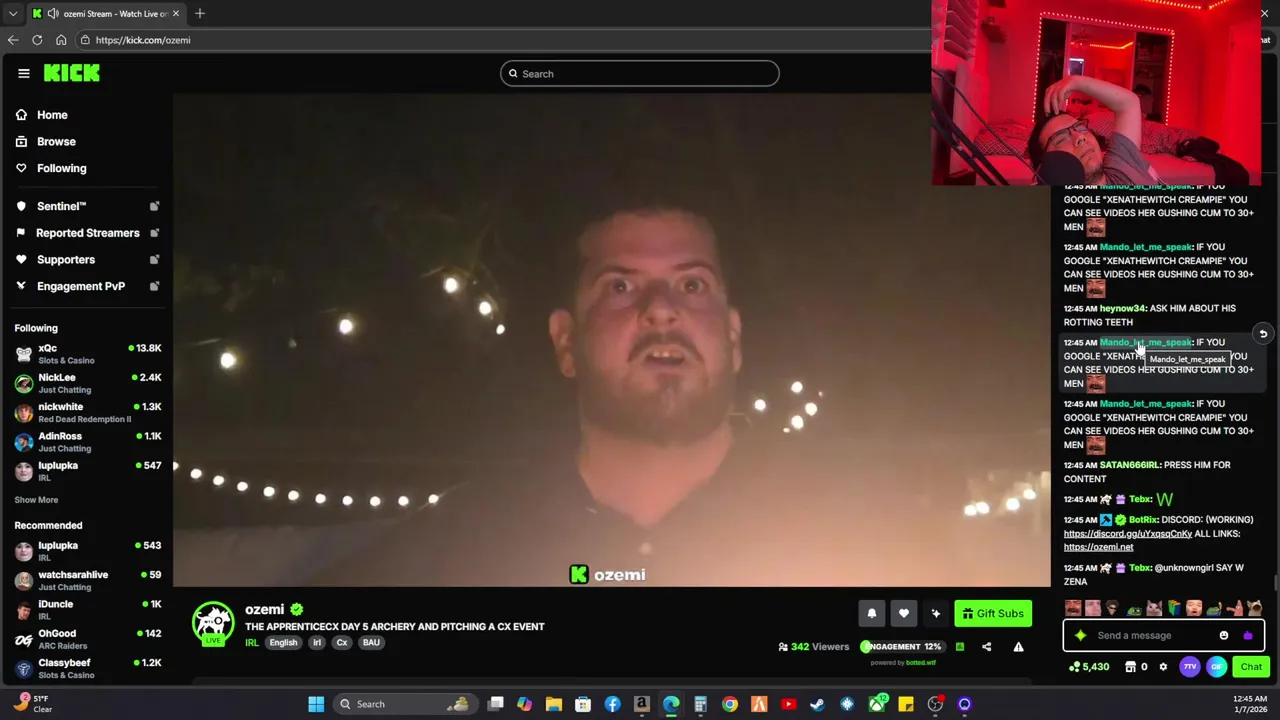Select the ozemi Stream browser tab

point(106,13)
